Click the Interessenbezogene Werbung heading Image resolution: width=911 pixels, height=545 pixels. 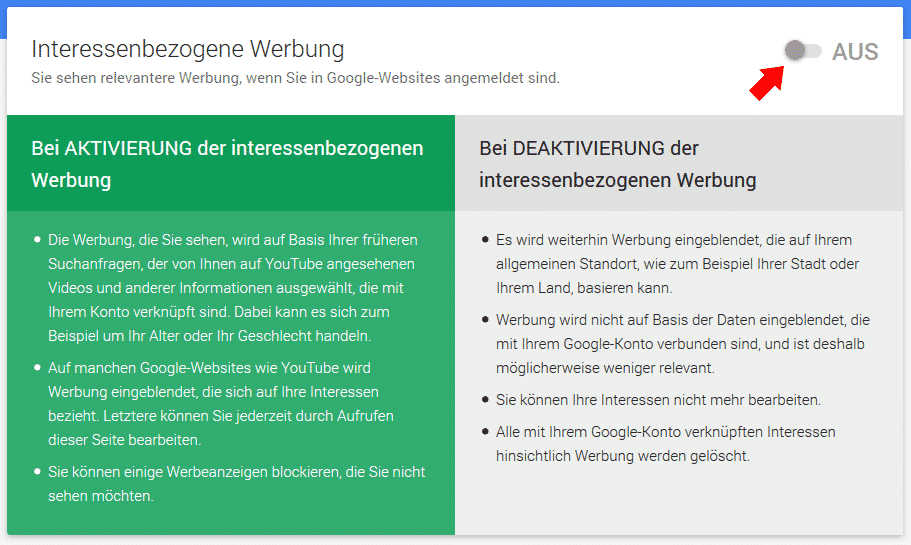(188, 49)
